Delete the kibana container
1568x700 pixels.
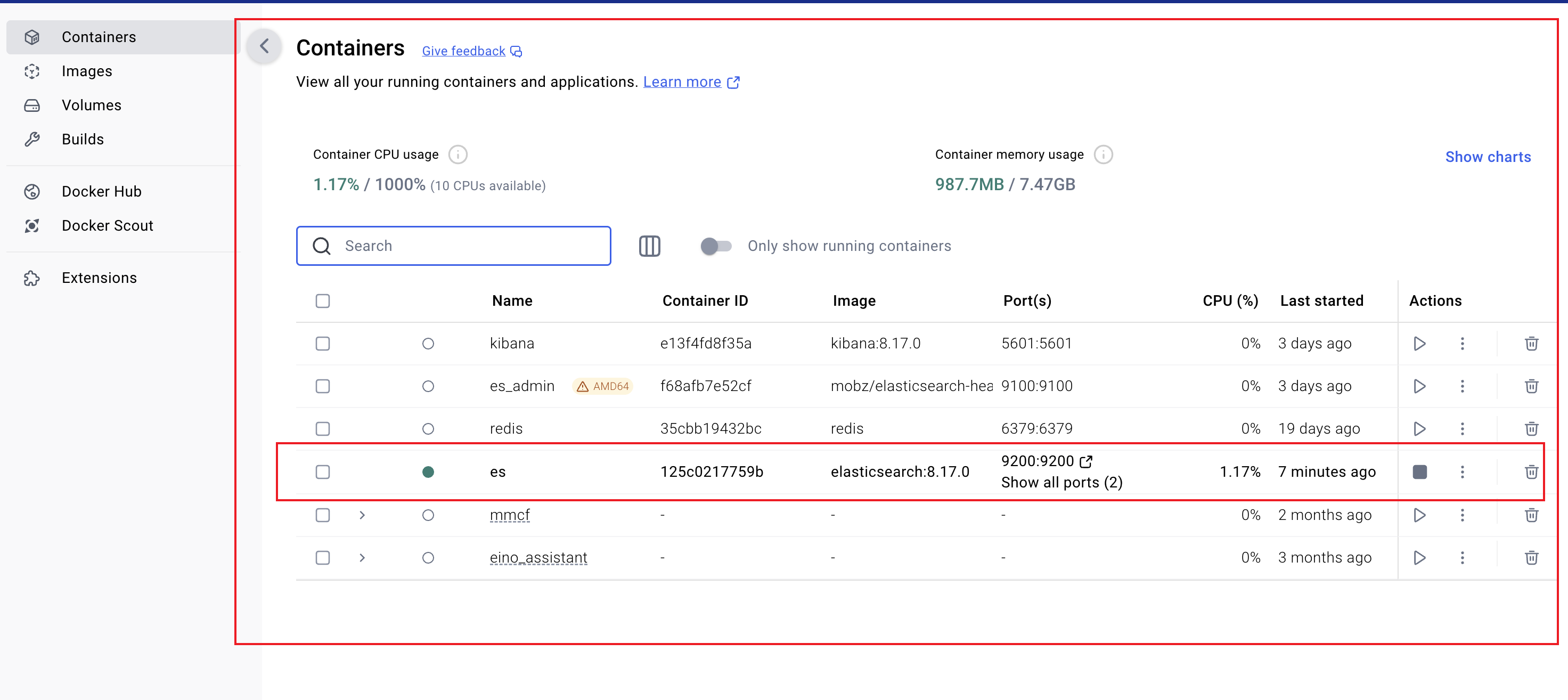1531,343
